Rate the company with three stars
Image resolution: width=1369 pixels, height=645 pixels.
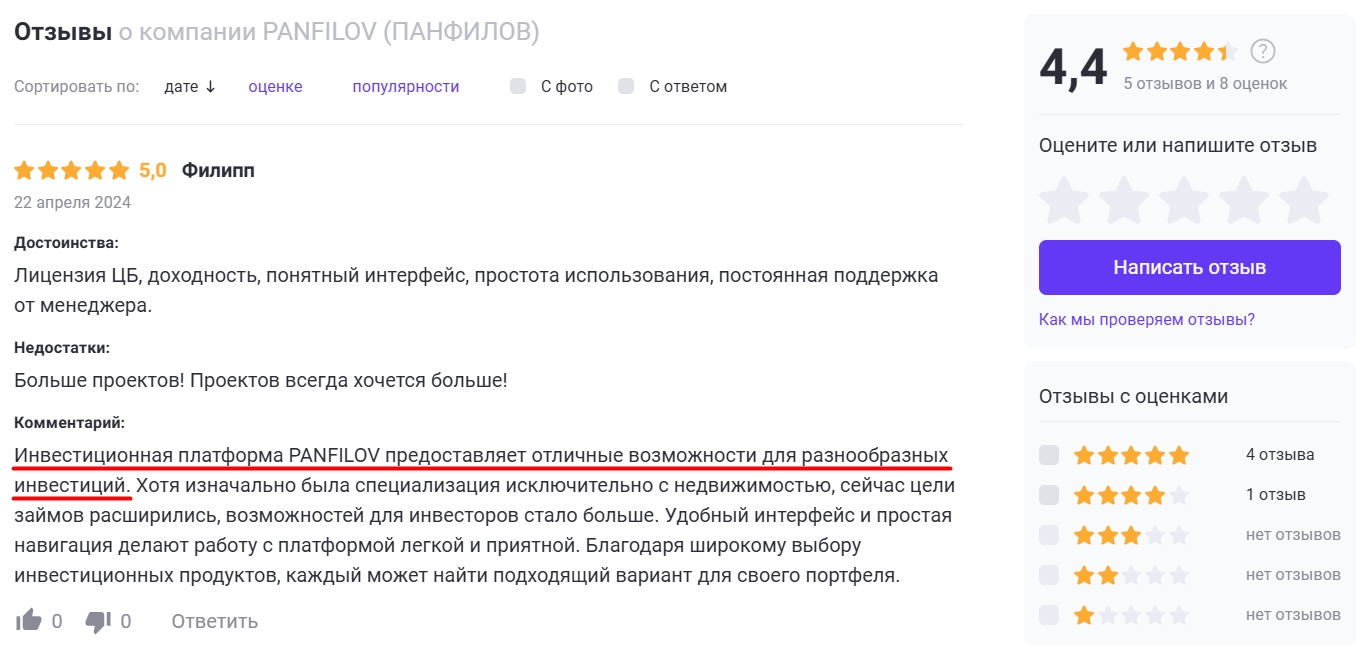tap(1184, 201)
